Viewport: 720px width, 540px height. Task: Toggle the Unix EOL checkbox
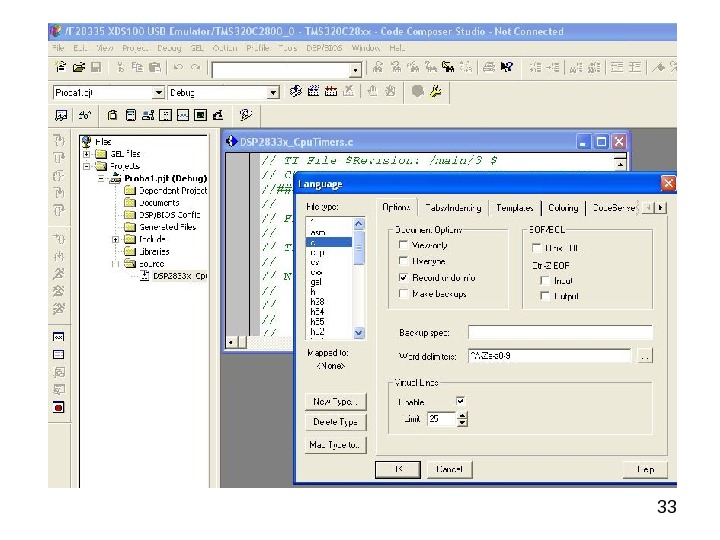point(536,248)
